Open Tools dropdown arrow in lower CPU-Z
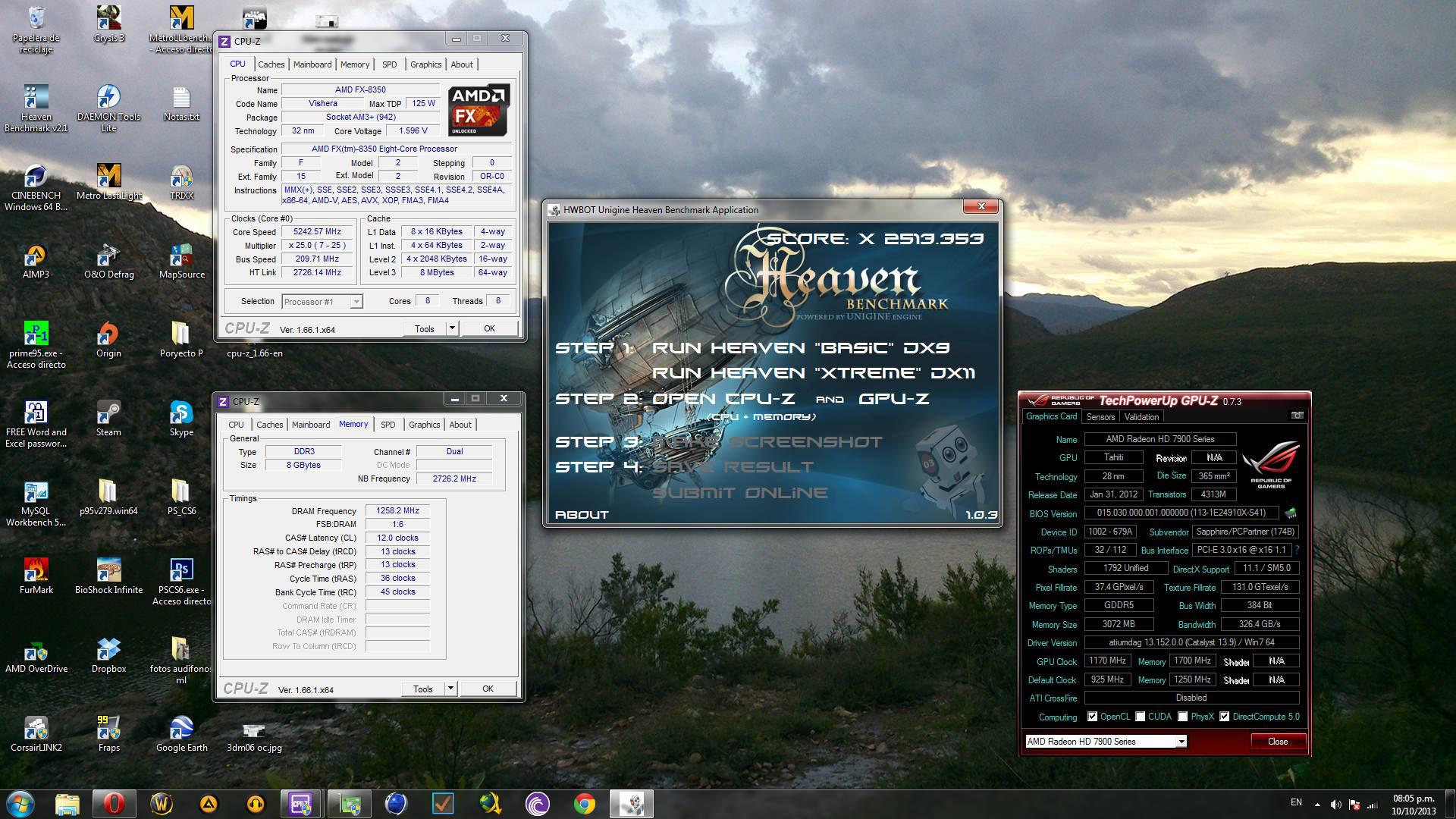The image size is (1456, 819). [x=450, y=689]
